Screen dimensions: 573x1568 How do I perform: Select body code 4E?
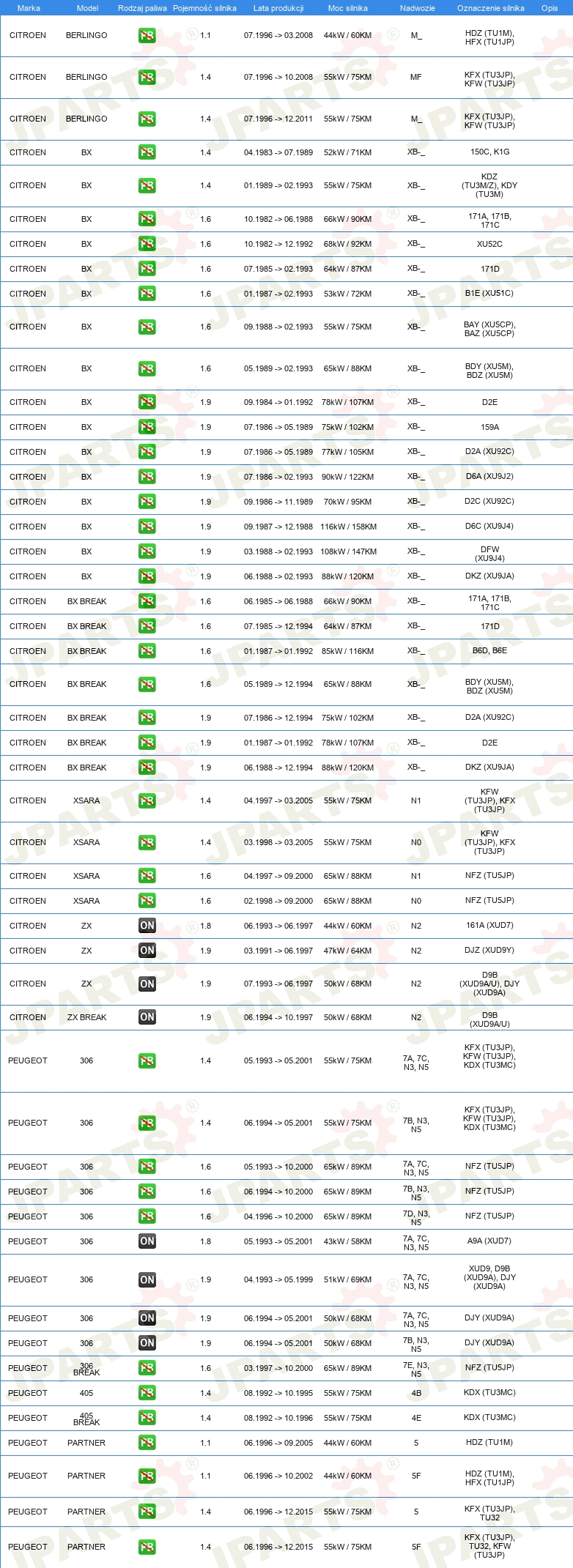pyautogui.click(x=416, y=1418)
